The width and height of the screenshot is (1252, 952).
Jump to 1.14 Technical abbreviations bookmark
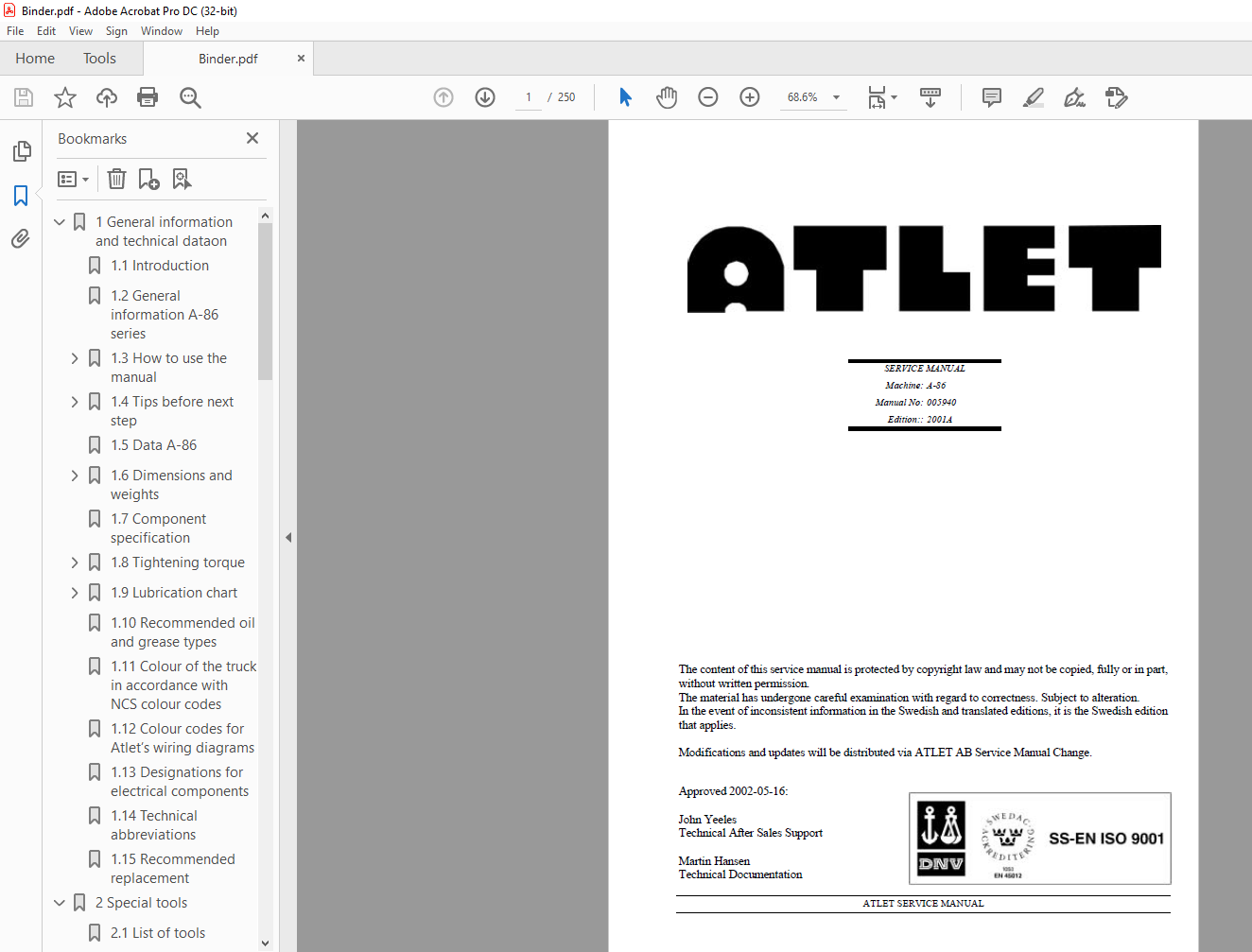tap(154, 825)
